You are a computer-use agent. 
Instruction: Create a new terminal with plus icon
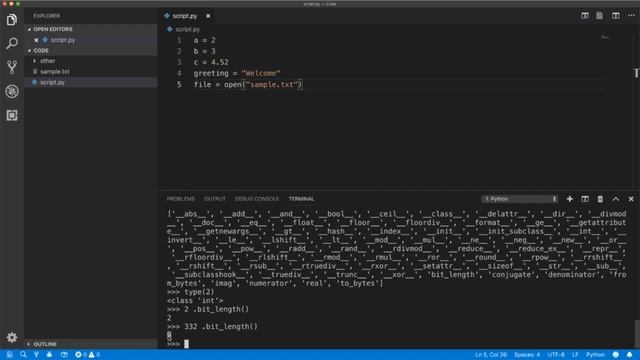569,199
